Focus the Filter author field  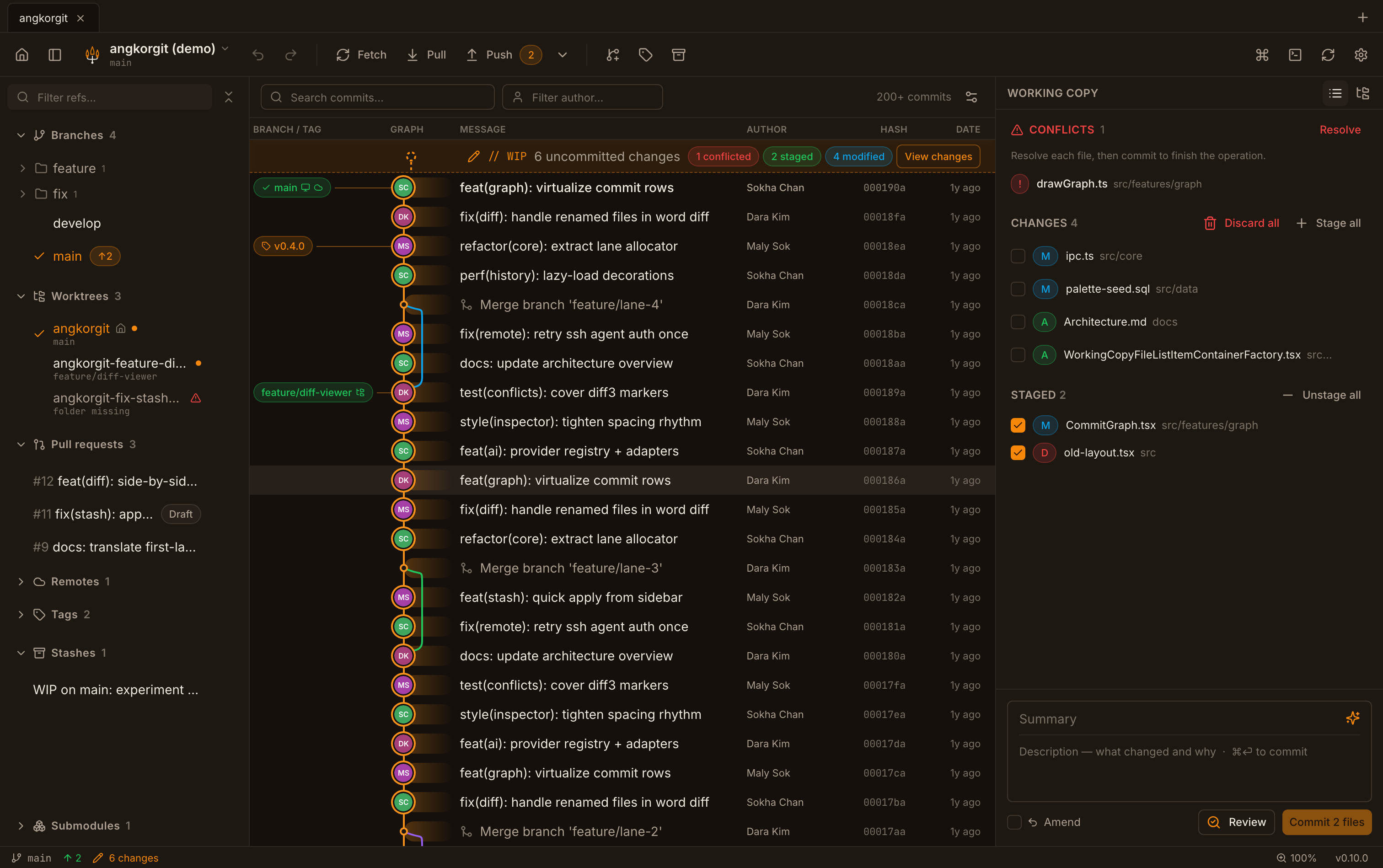coord(582,97)
